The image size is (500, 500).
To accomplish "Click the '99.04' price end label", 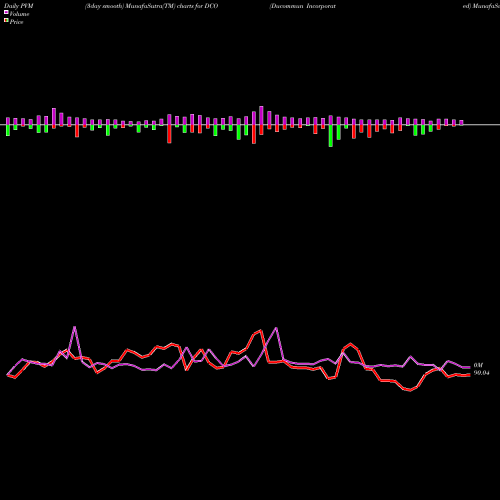I will click(482, 373).
